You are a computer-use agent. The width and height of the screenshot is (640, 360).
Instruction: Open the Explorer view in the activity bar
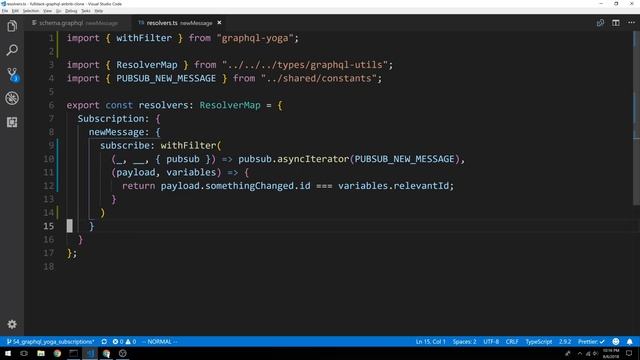pyautogui.click(x=12, y=26)
